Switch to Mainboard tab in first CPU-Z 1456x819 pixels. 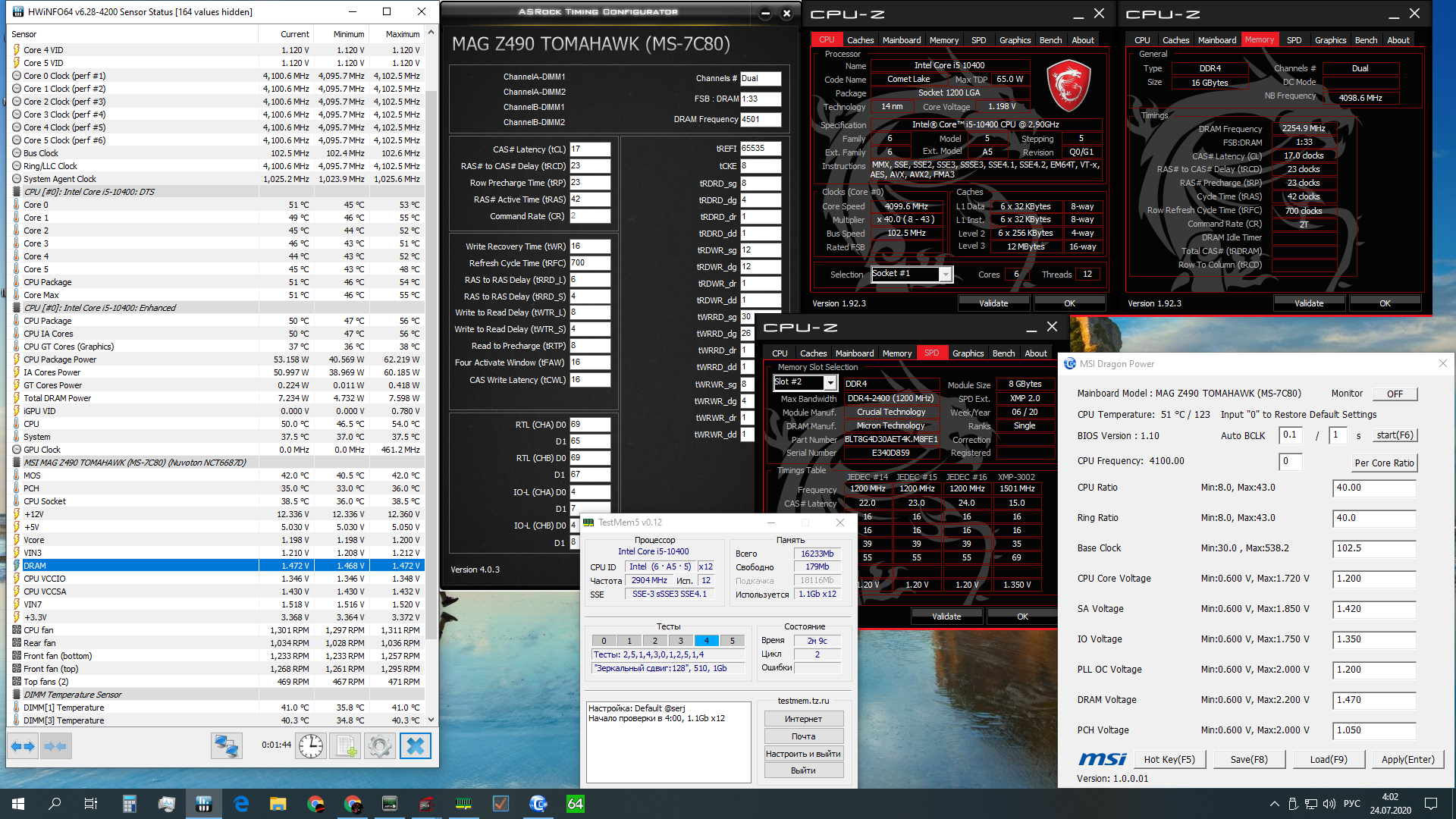901,40
